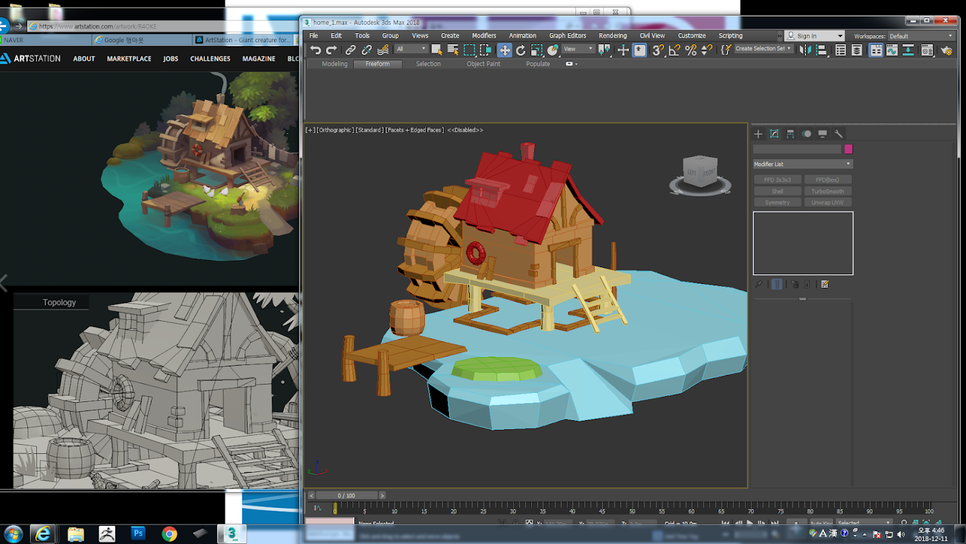This screenshot has width=966, height=544.
Task: Open the Modifiers menu
Action: [483, 35]
